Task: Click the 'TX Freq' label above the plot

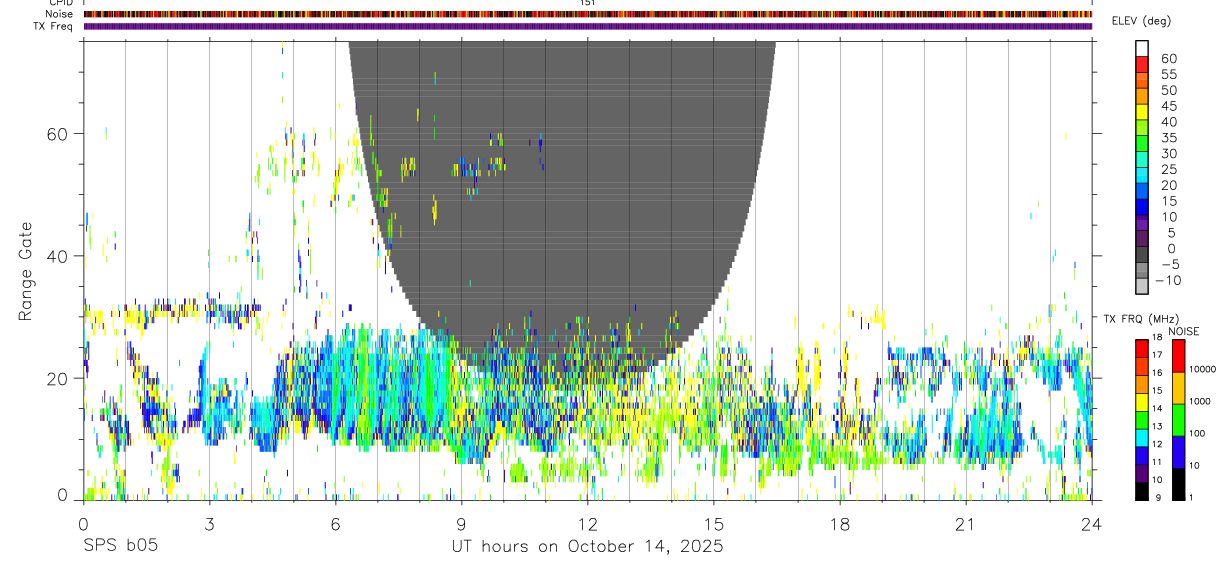Action: point(52,26)
